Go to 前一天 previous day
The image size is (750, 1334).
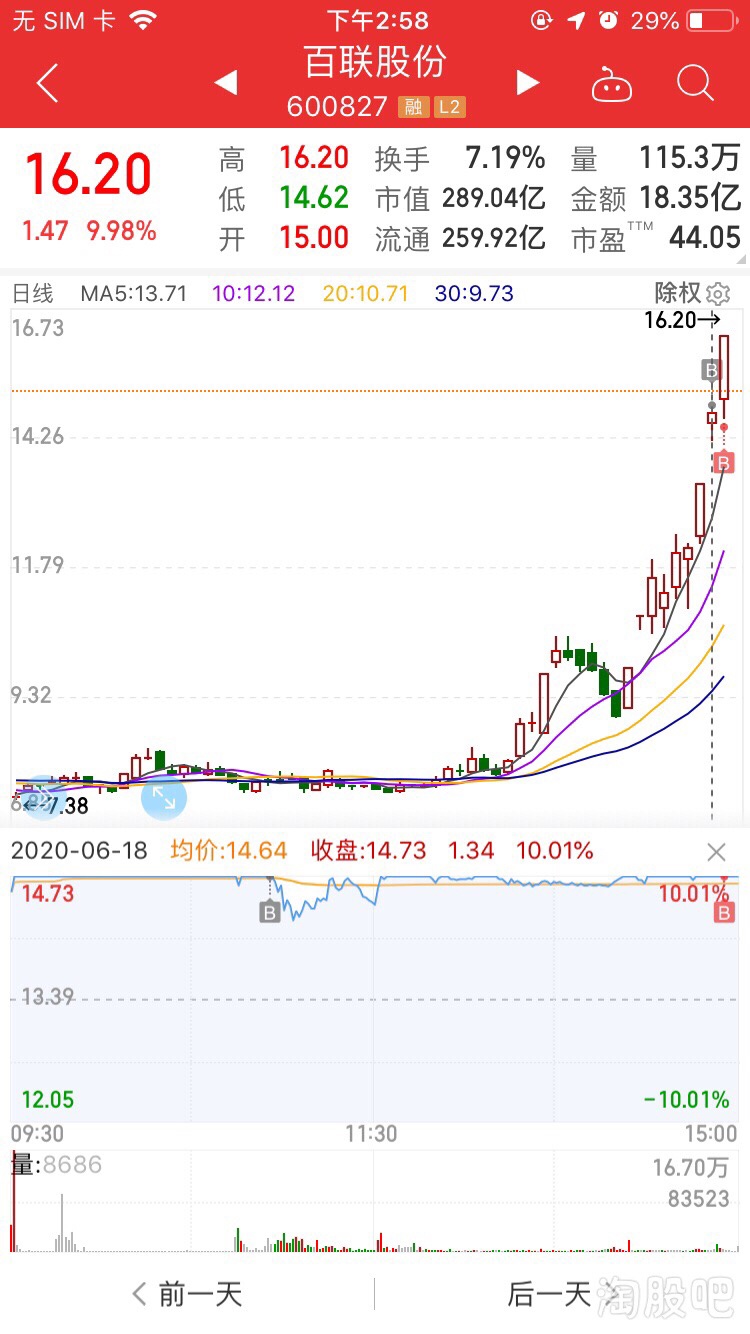[x=187, y=1294]
